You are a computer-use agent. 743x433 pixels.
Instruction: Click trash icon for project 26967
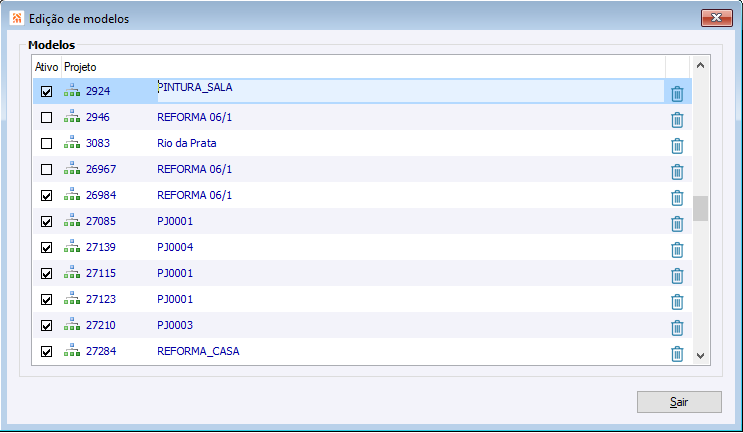tap(677, 172)
